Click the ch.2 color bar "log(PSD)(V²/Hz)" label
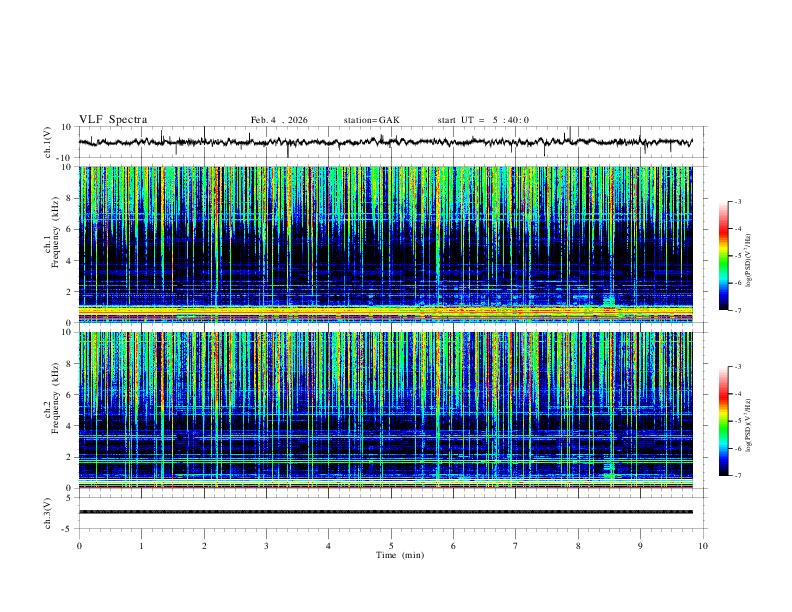This screenshot has width=792, height=612. coord(749,426)
